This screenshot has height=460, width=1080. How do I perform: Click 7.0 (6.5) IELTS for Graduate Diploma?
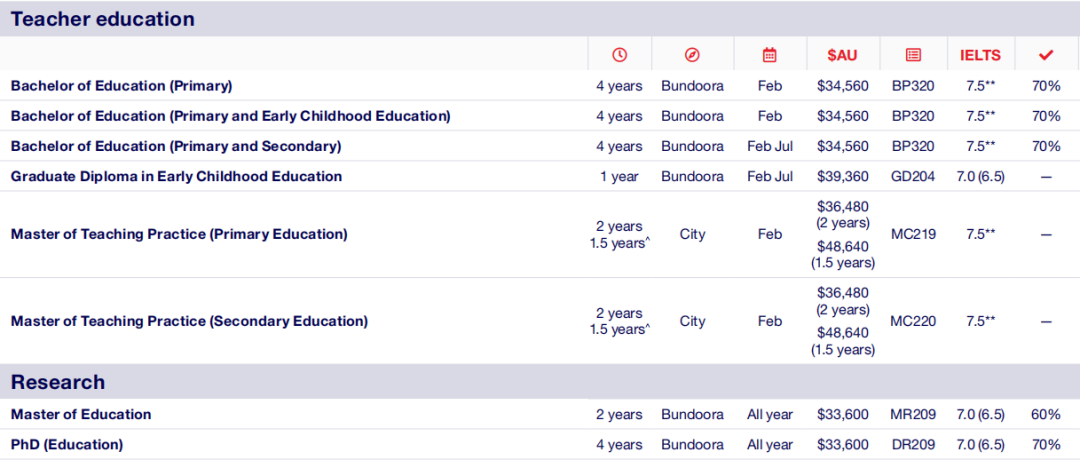click(980, 176)
